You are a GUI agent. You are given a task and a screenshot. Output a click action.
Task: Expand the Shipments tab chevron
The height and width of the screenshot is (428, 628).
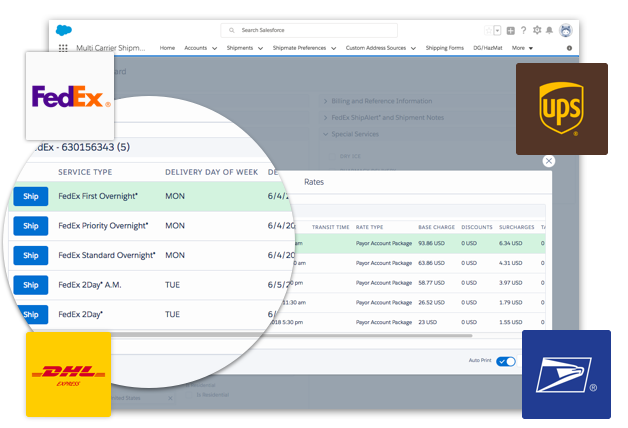(x=260, y=48)
